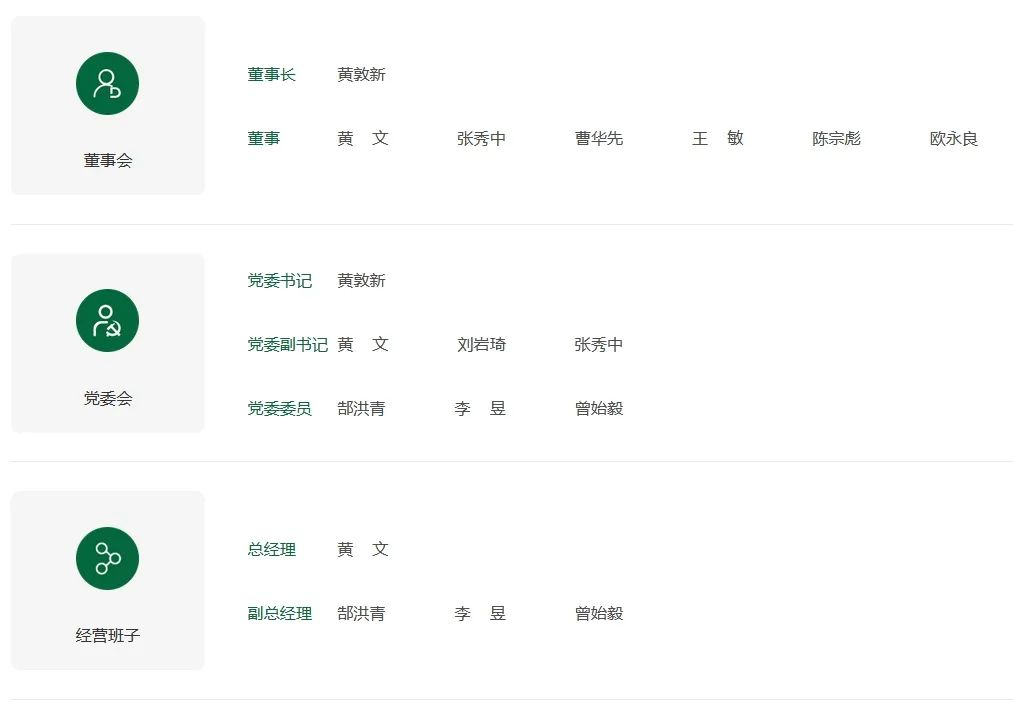Click 郜洪青 in the 党委委员 row
The image size is (1013, 706).
tap(361, 408)
